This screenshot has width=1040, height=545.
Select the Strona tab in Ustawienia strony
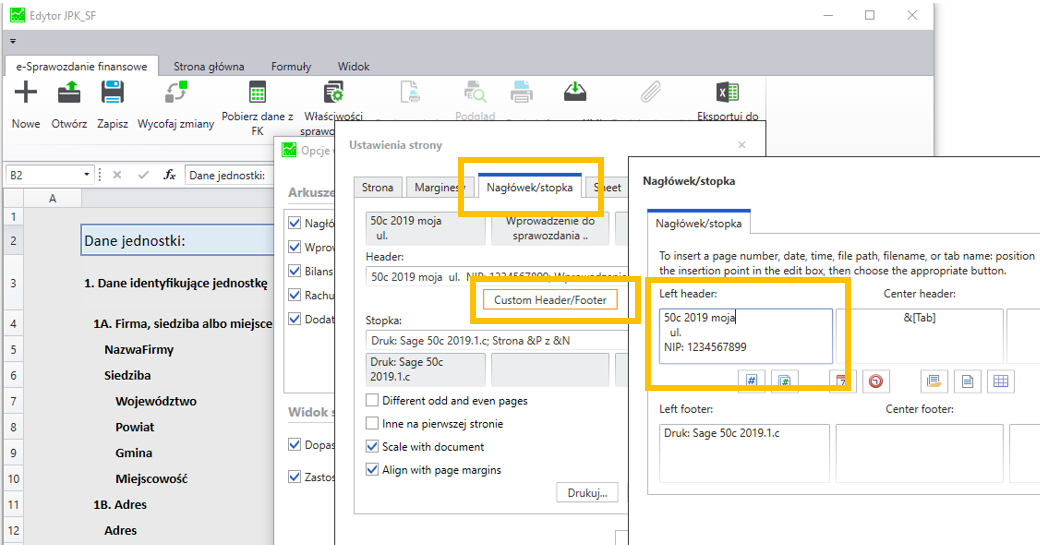coord(377,188)
